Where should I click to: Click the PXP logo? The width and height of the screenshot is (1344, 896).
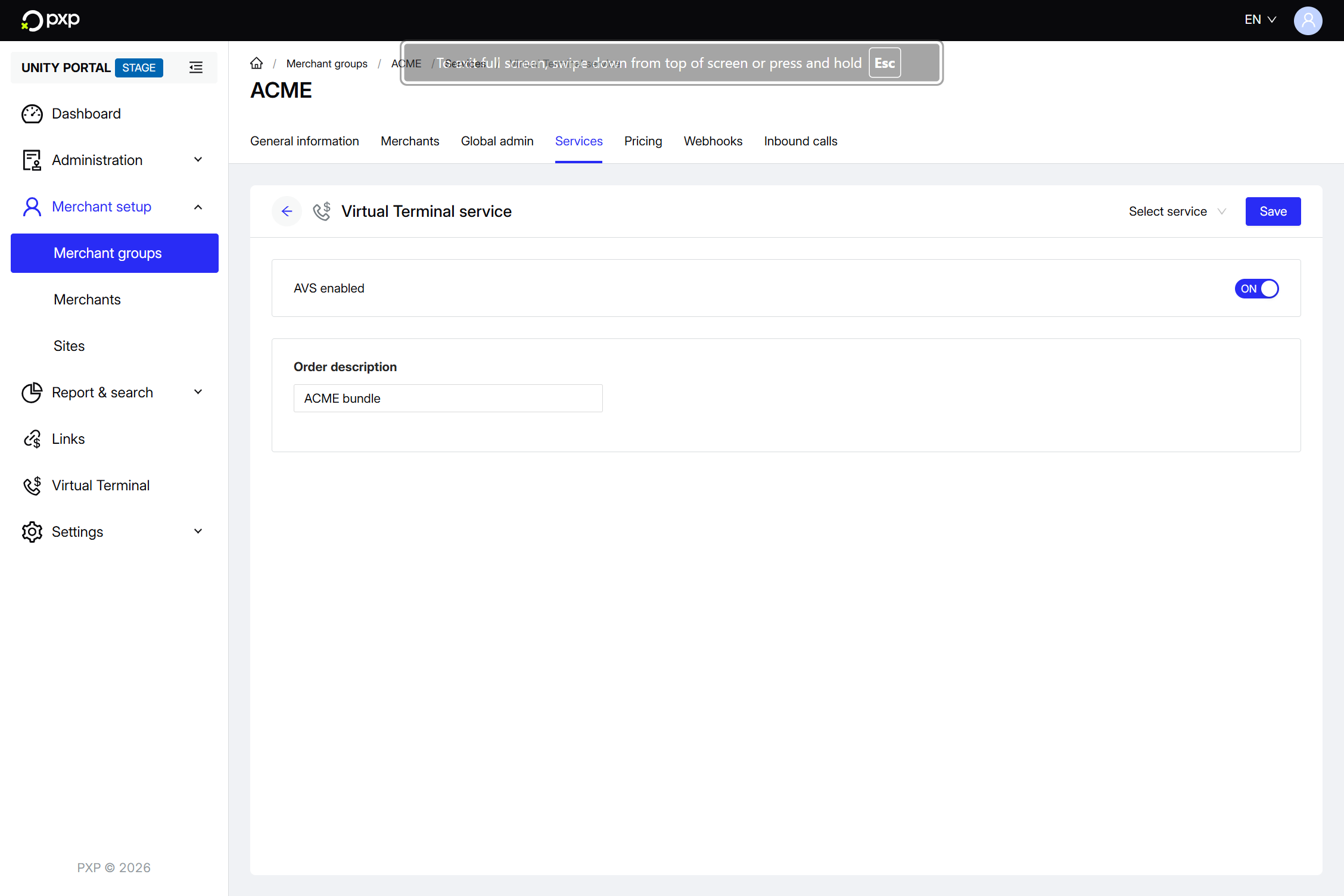[x=51, y=20]
